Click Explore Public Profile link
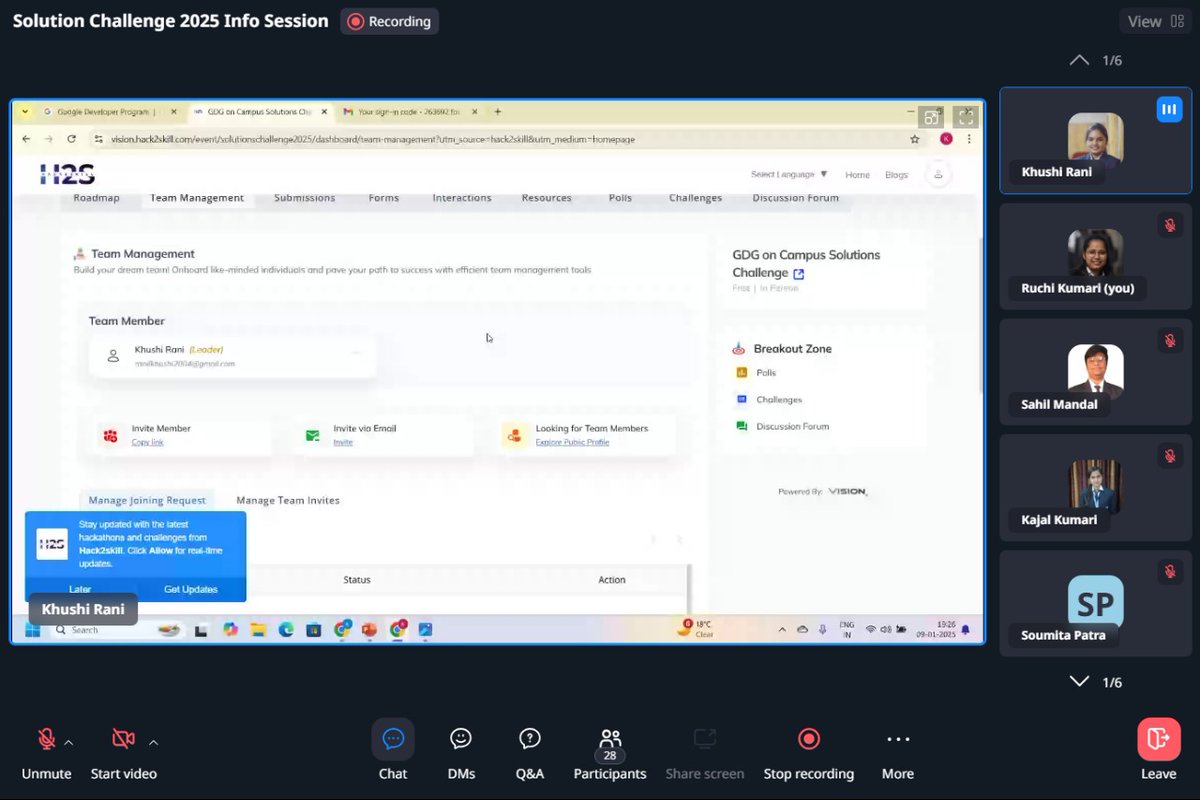Viewport: 1200px width, 800px height. [572, 442]
